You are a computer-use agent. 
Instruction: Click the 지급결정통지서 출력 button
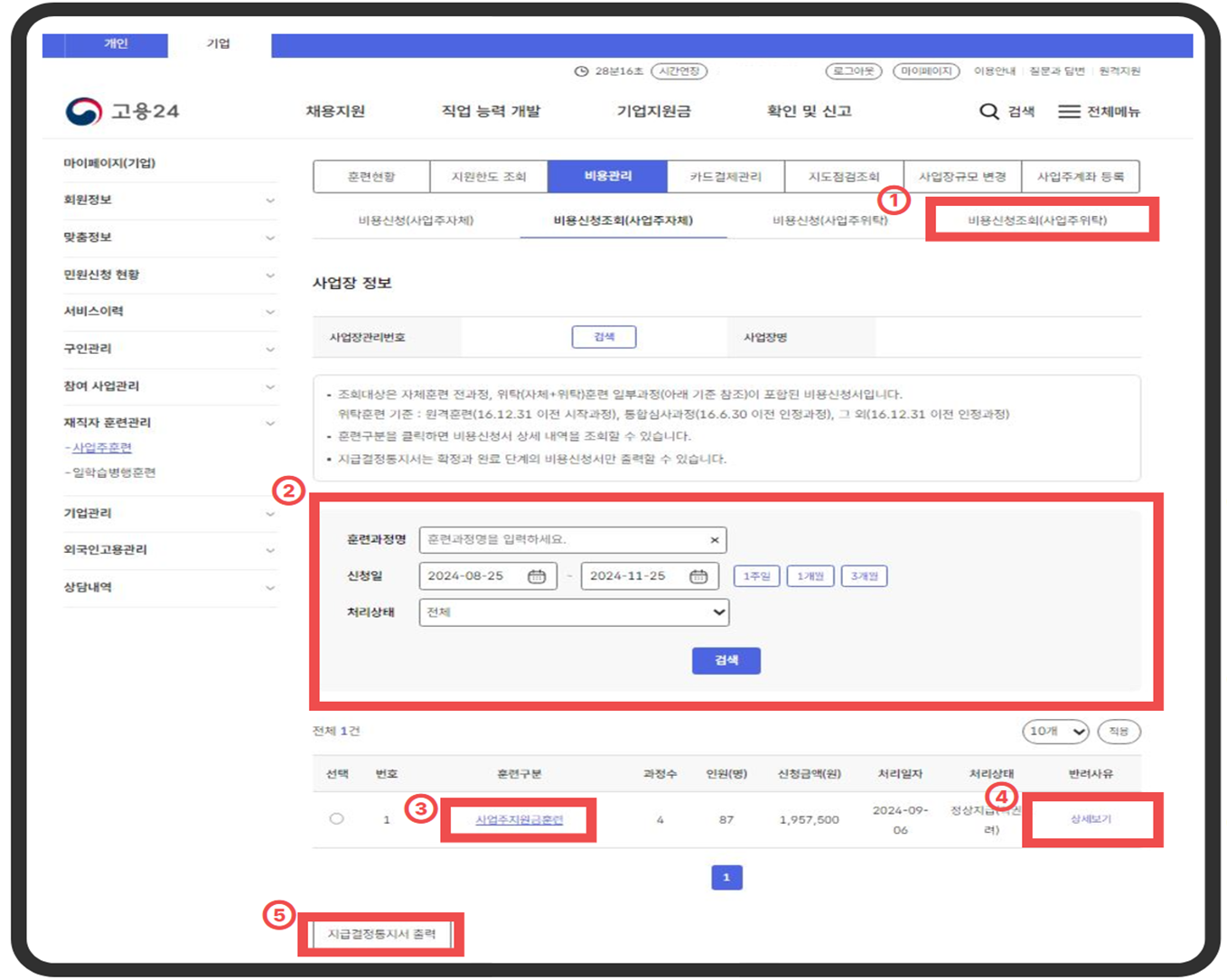(381, 934)
